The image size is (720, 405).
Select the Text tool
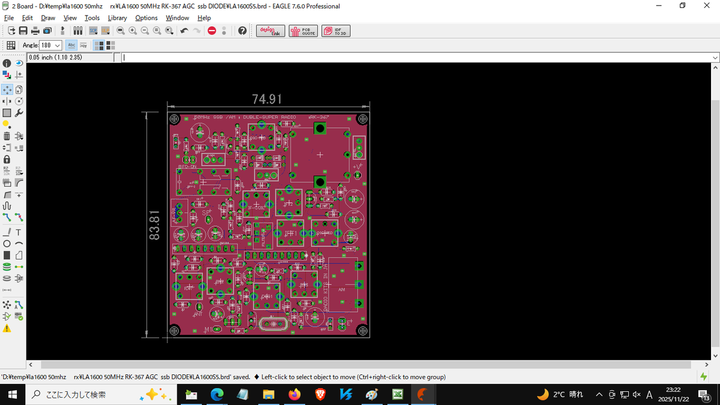coord(20,232)
